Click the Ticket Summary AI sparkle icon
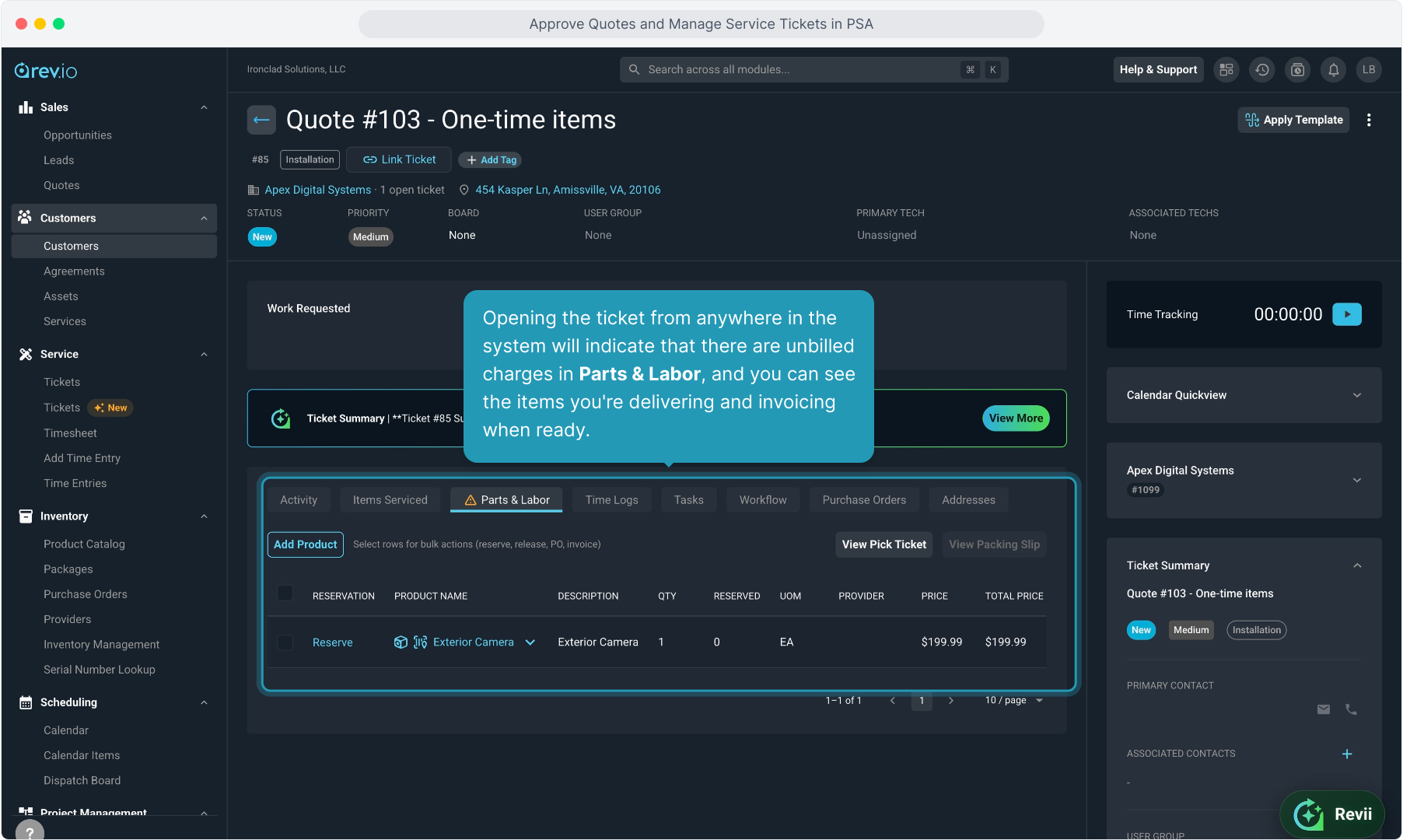 click(281, 418)
